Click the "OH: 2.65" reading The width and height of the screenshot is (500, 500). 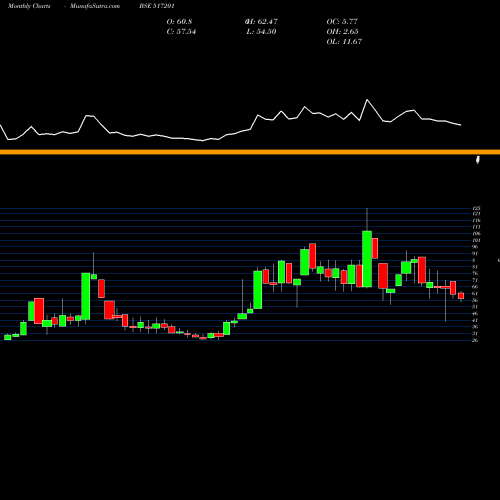(342, 32)
